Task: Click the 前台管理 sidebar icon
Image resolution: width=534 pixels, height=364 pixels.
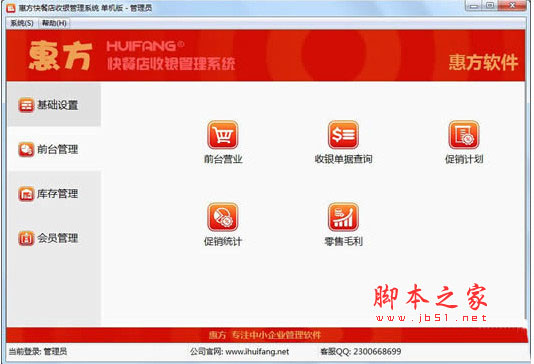Action: 26,149
